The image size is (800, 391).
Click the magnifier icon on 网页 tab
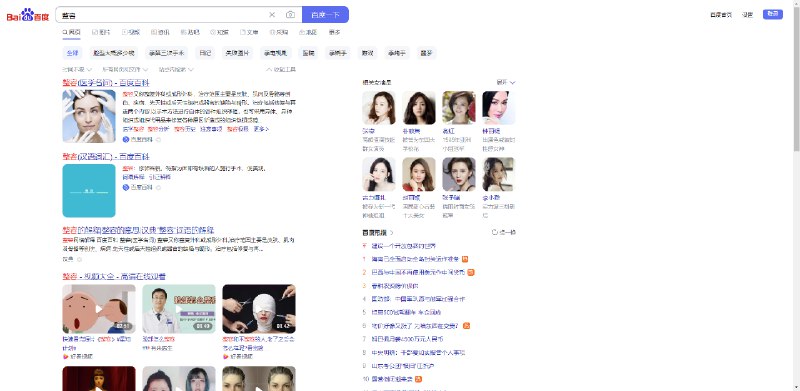(x=65, y=32)
